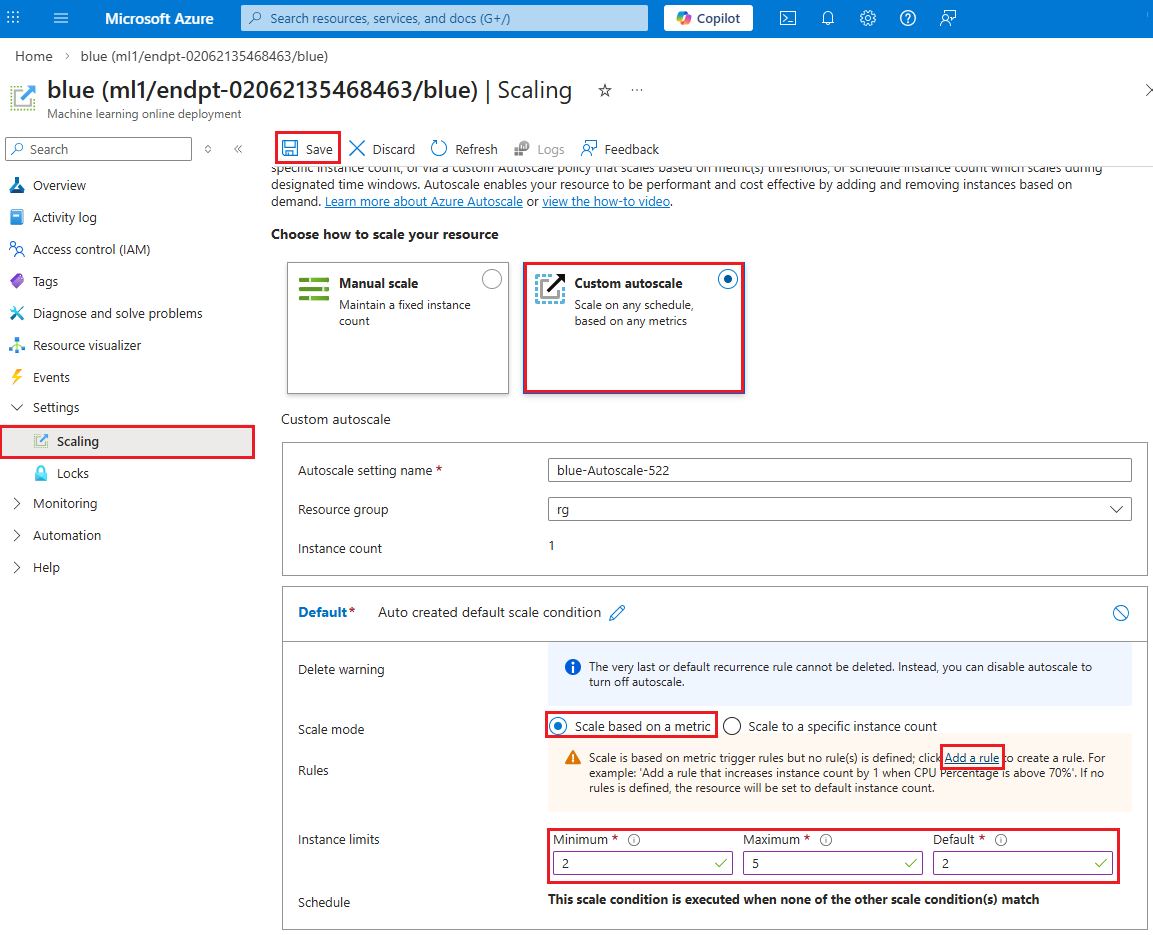Open the notifications bell
This screenshot has height=935, width=1153.
(x=827, y=18)
